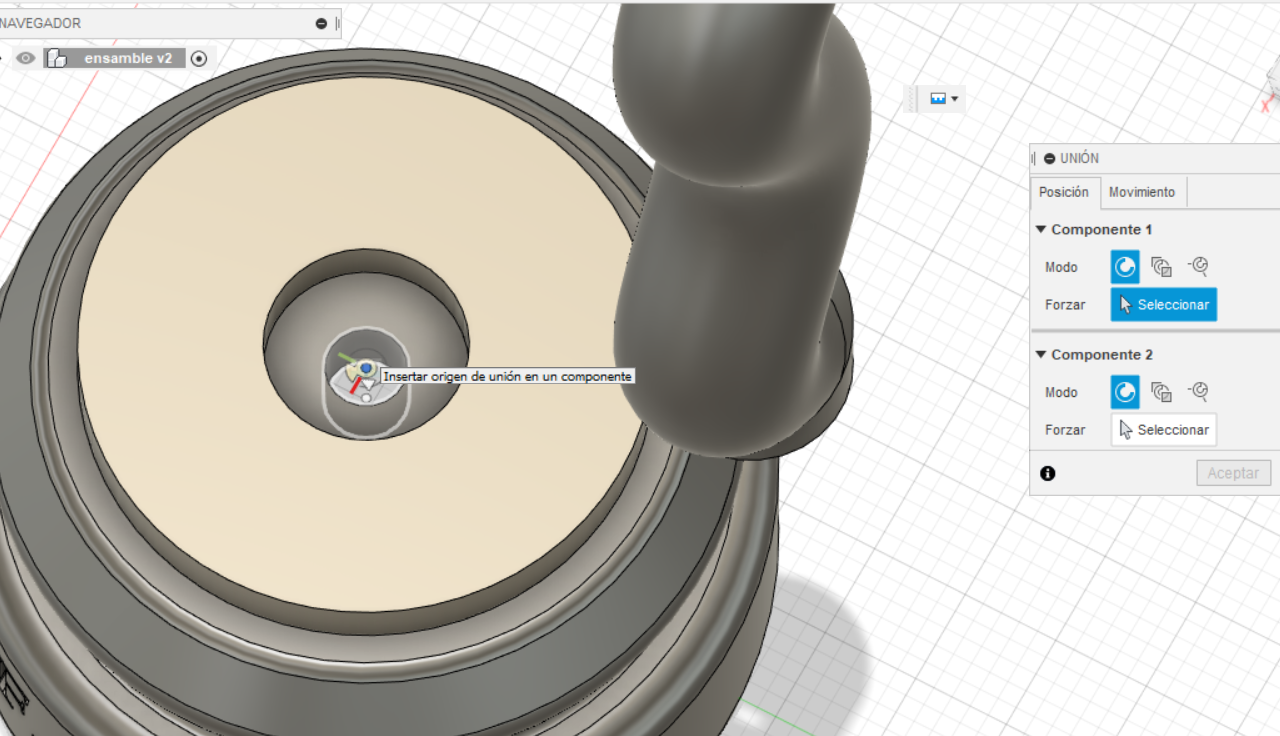
Task: Collapse the Componente 2 section
Action: tap(1041, 354)
